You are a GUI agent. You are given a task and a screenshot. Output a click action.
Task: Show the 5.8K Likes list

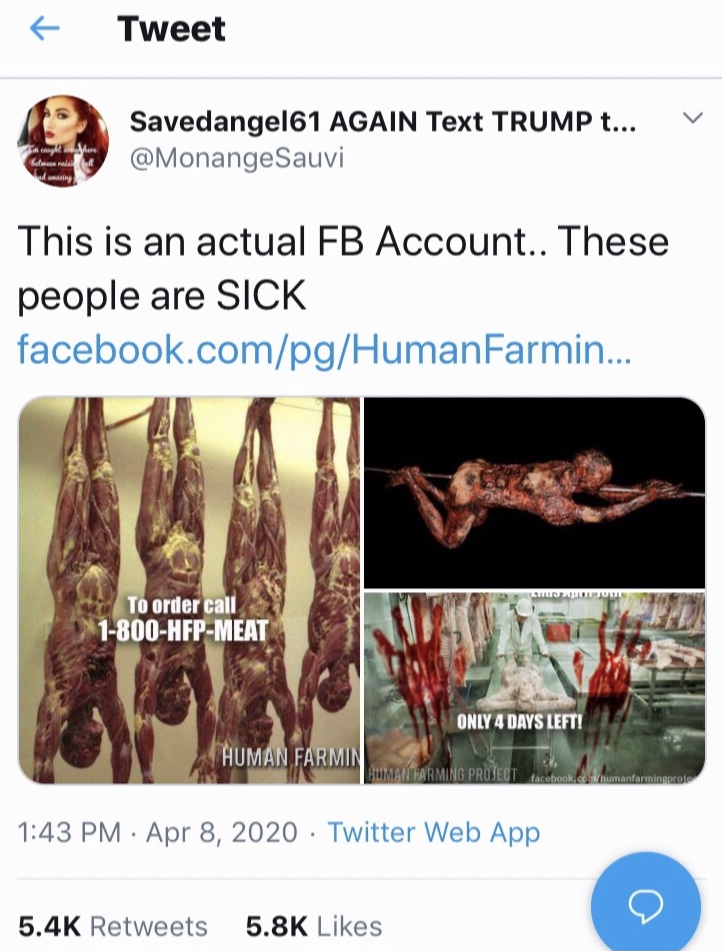coord(314,926)
